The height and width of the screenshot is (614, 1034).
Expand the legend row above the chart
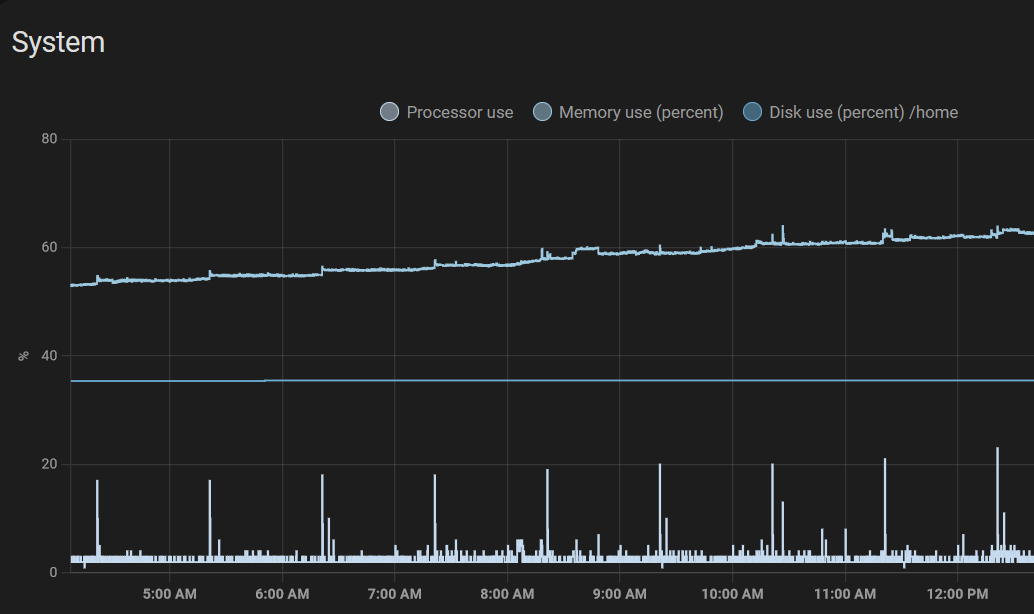point(670,112)
